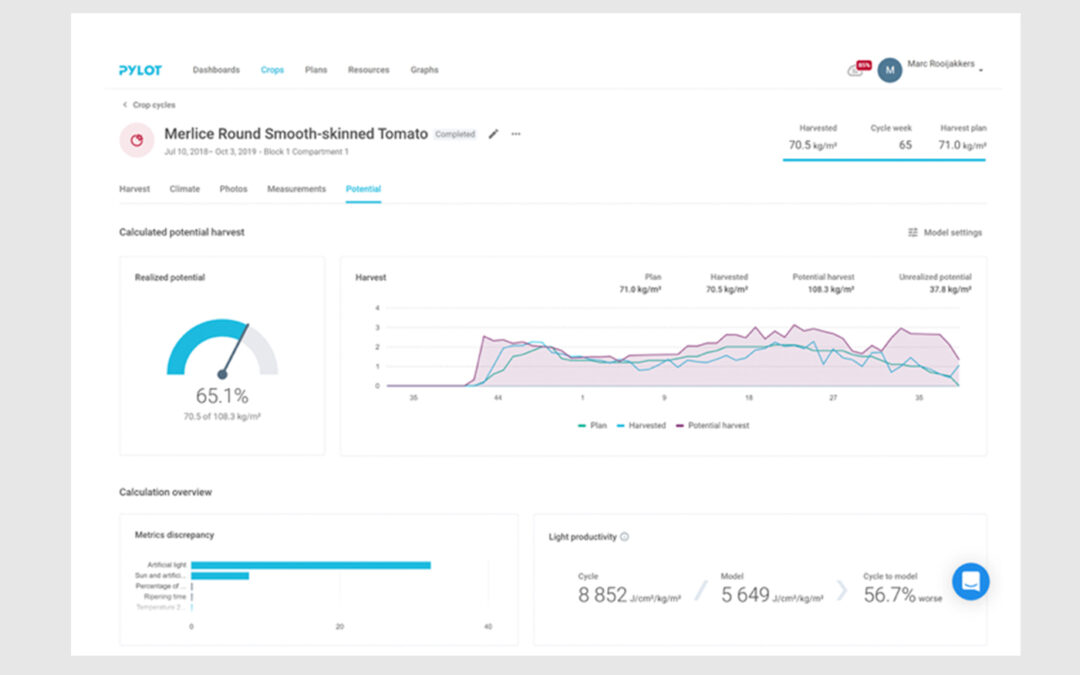1080x675 pixels.
Task: Click the Model 5 649 value
Action: [772, 595]
